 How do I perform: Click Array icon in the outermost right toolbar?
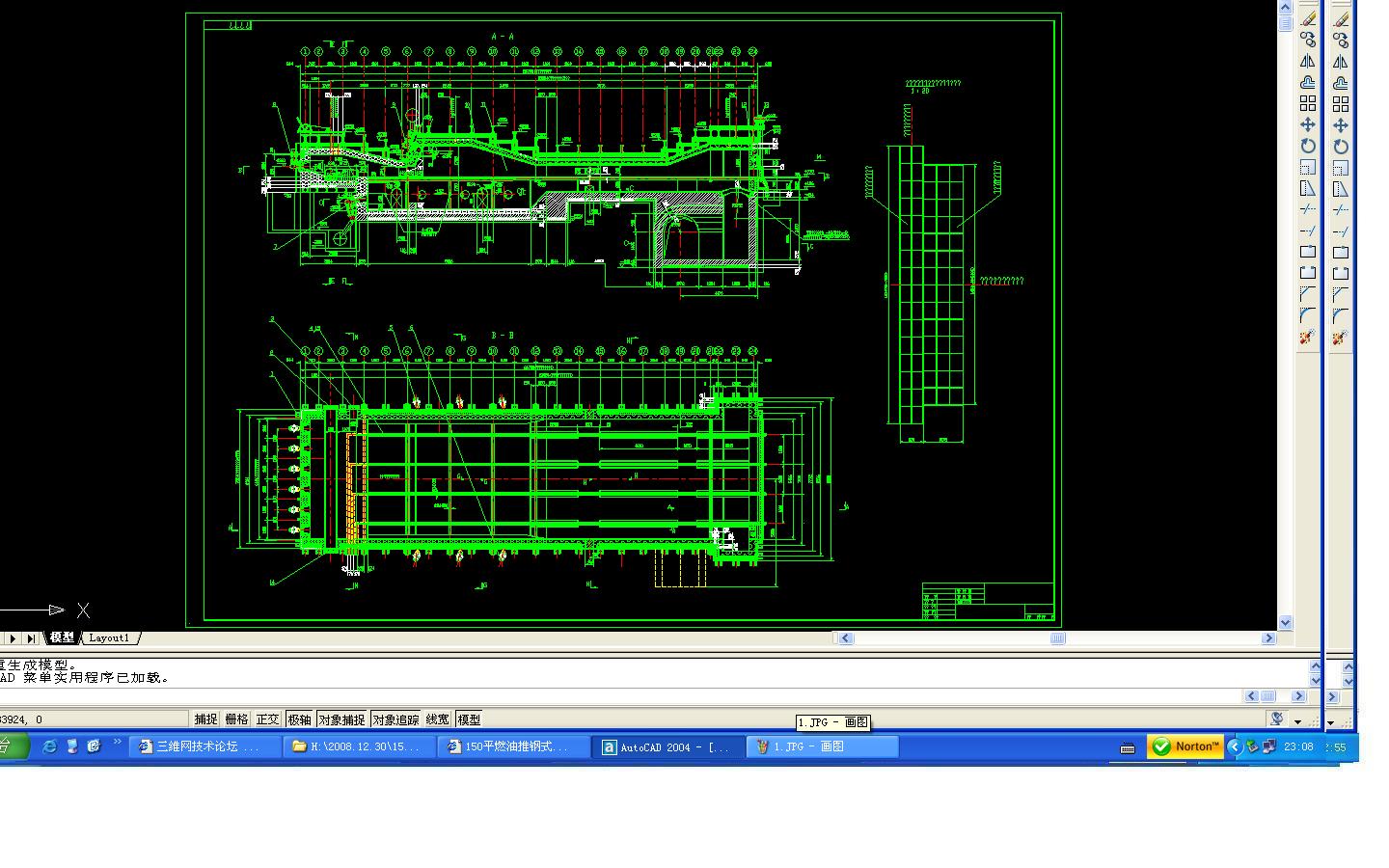[1341, 104]
